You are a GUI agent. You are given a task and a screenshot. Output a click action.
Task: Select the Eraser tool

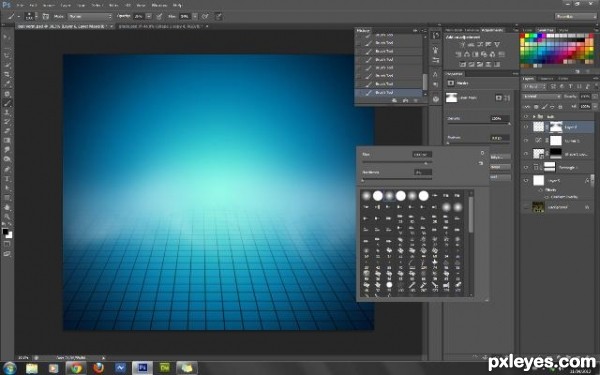point(7,131)
